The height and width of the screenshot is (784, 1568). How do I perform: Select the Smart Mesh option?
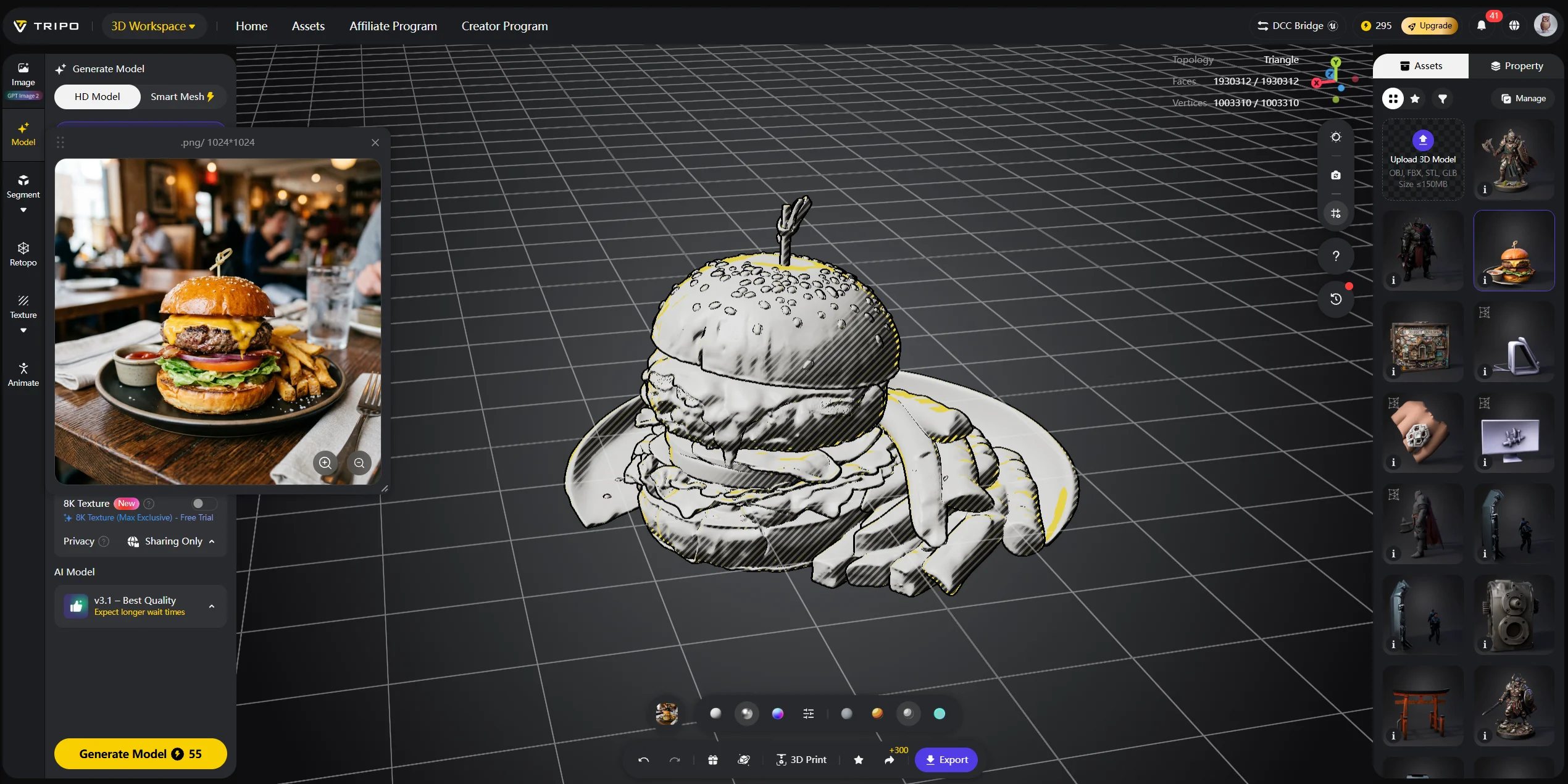click(x=183, y=97)
